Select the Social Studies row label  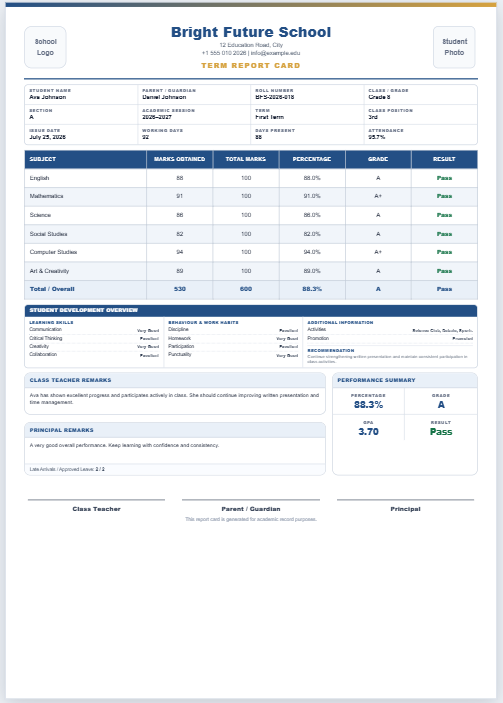48,234
